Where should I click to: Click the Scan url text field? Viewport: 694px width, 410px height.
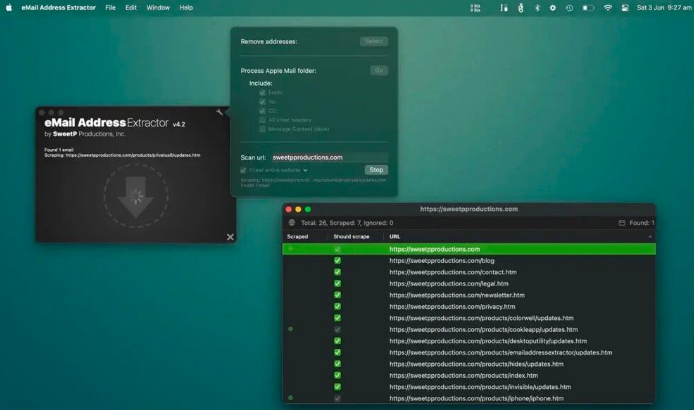(x=330, y=157)
